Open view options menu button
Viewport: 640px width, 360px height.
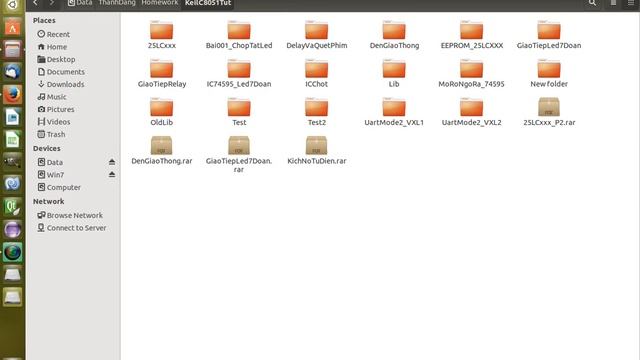(631, 3)
